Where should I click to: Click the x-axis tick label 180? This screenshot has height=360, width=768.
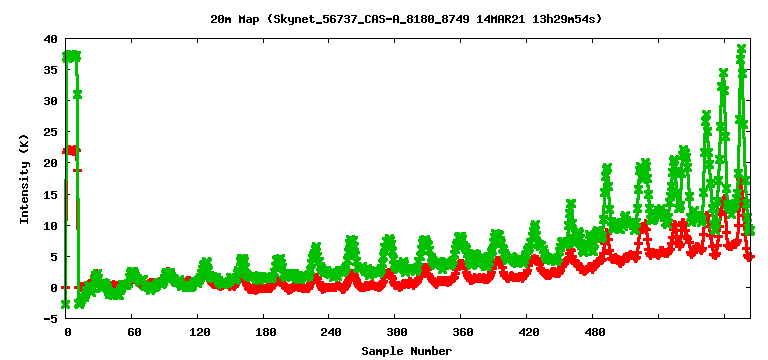(x=264, y=333)
